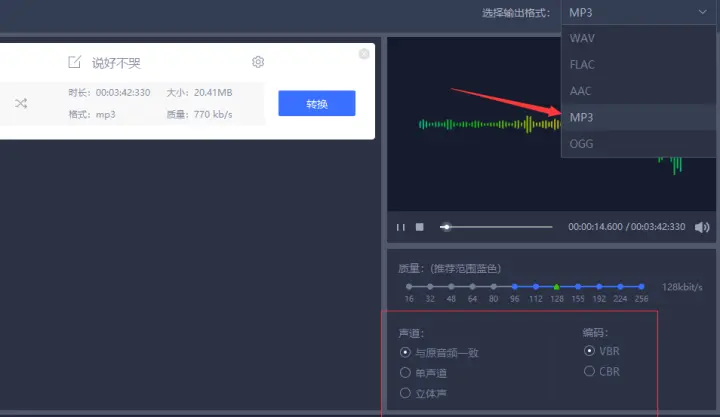Image resolution: width=720 pixels, height=417 pixels.
Task: Pause the audio playback
Action: point(401,227)
